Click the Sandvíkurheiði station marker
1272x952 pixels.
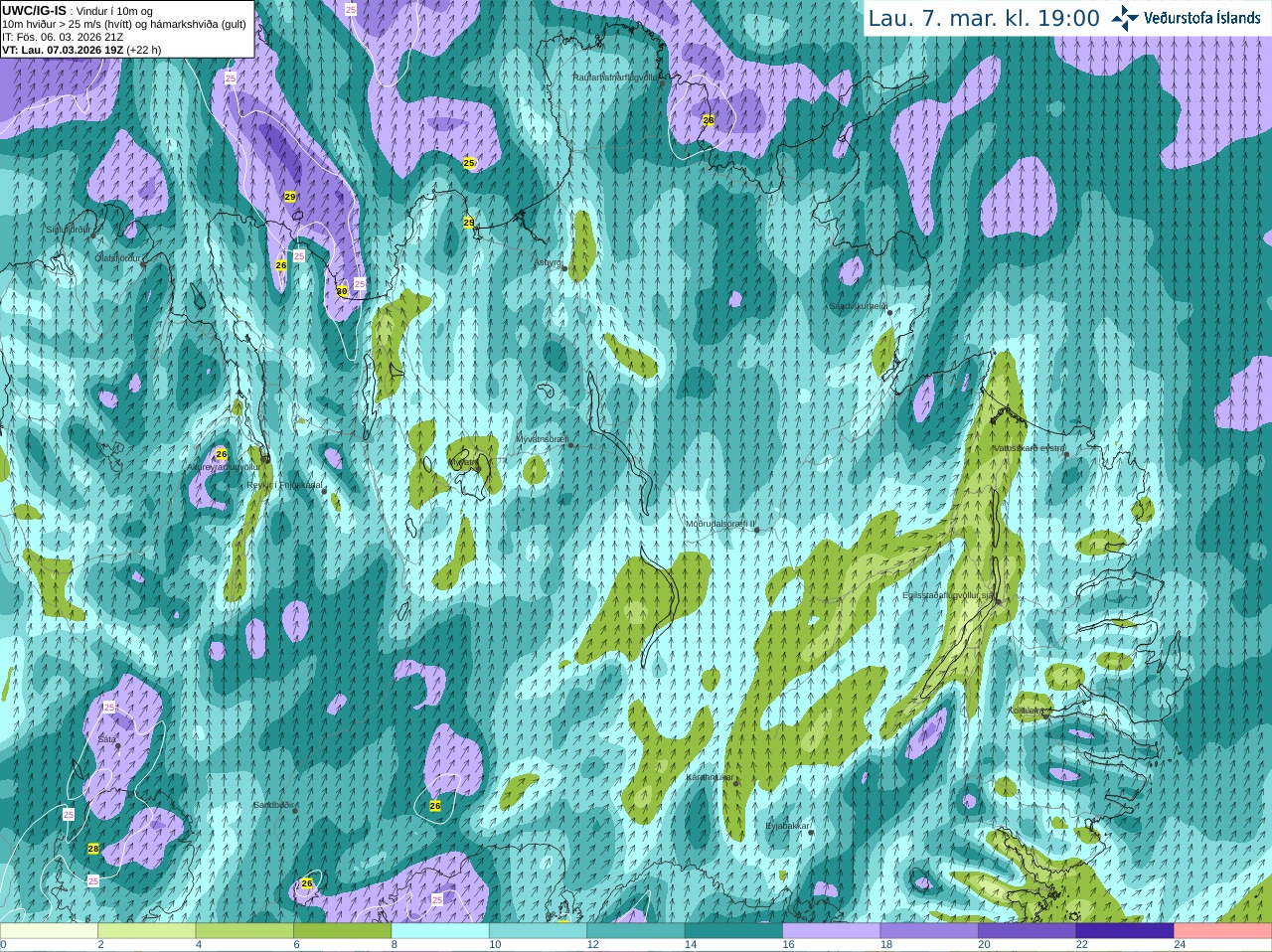tap(889, 313)
